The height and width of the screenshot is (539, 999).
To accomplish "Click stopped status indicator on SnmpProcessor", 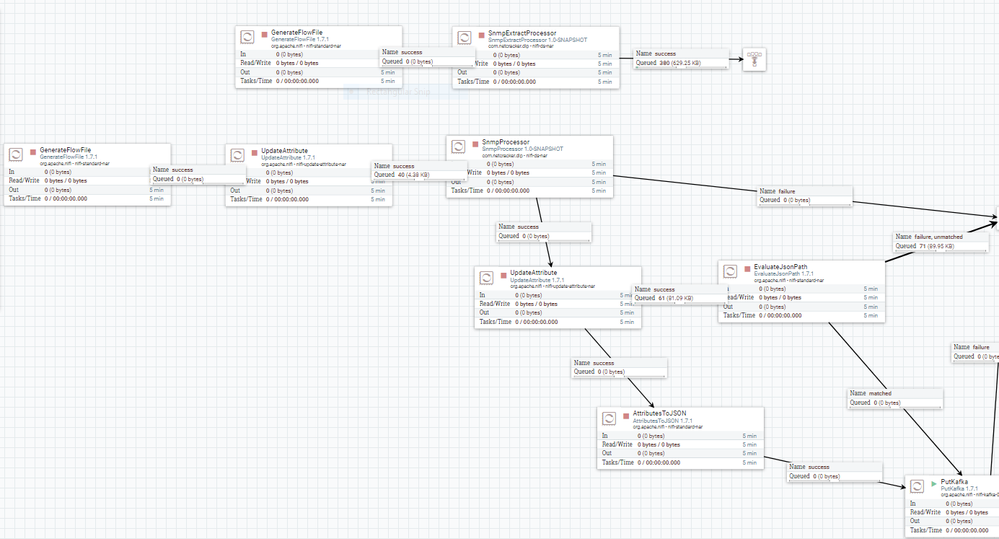I will click(475, 144).
